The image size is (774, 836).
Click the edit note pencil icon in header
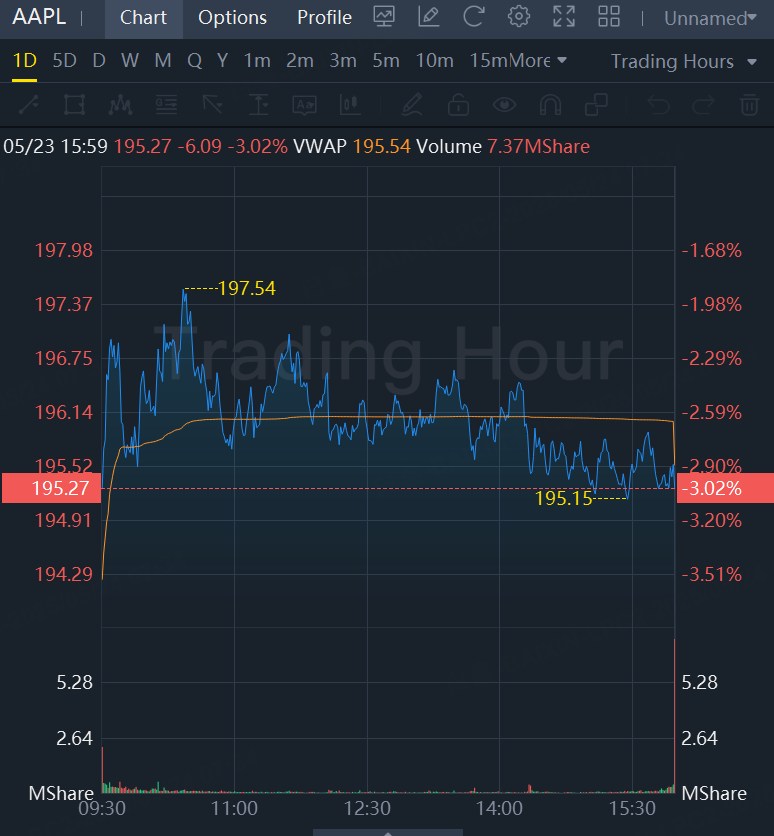coord(429,17)
